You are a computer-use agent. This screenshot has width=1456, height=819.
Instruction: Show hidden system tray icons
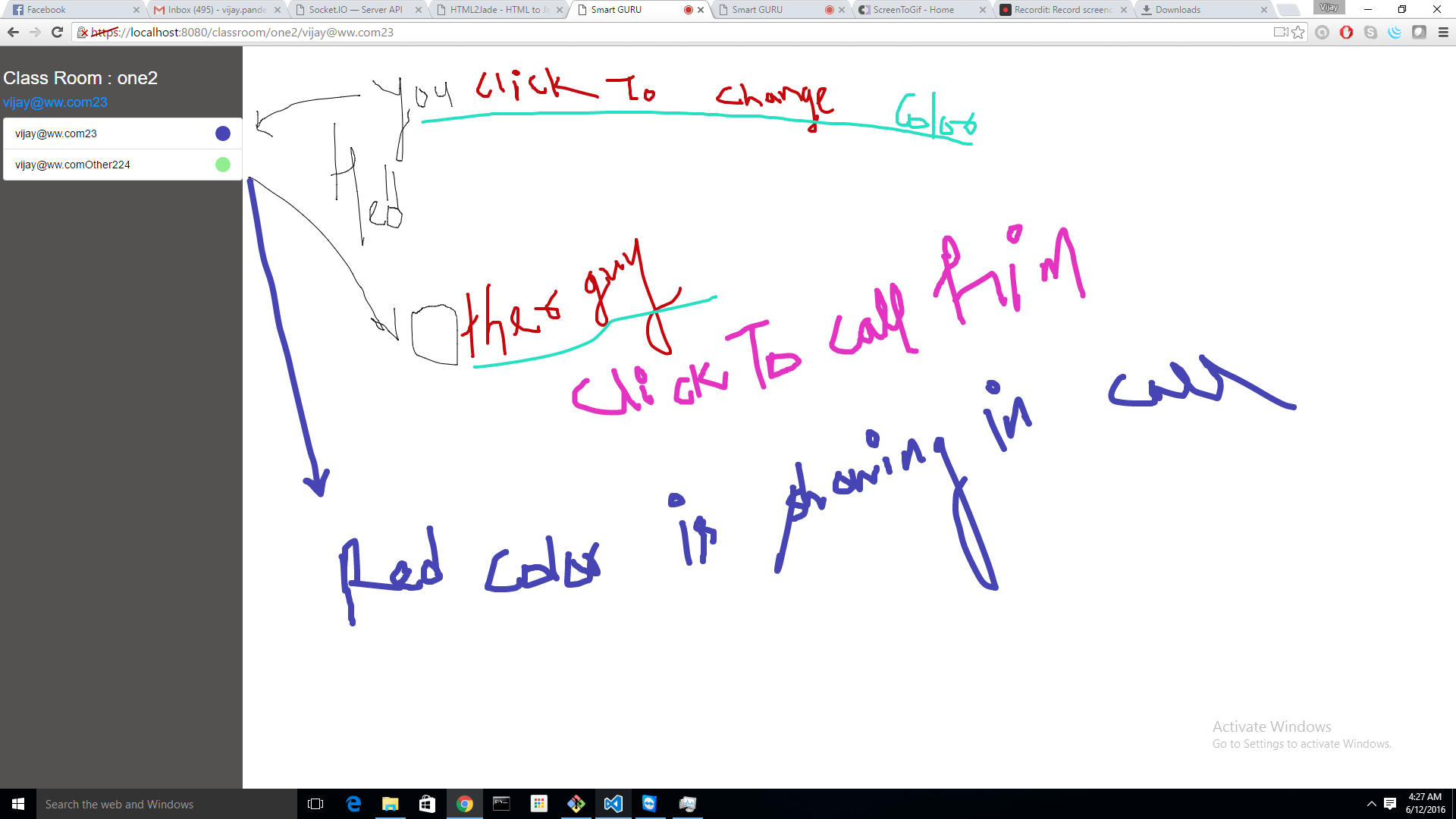pos(1371,804)
